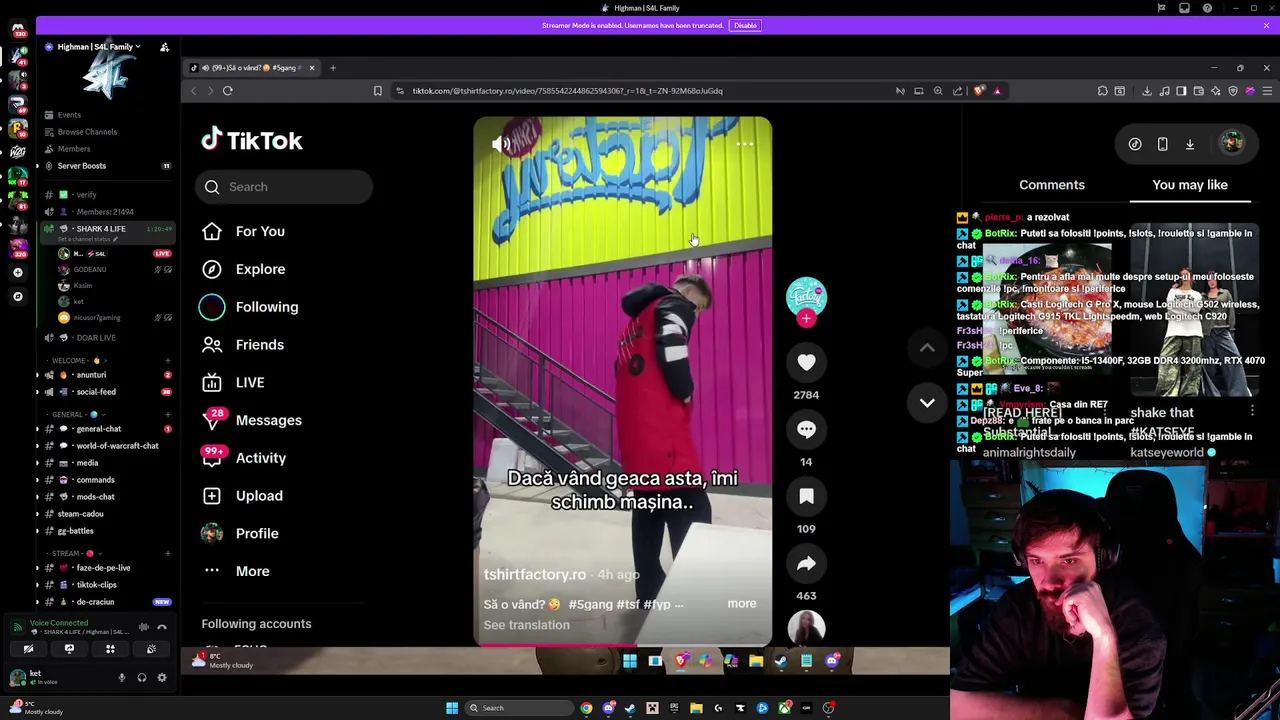Open Following feed
Image resolution: width=1280 pixels, height=720 pixels.
267,307
